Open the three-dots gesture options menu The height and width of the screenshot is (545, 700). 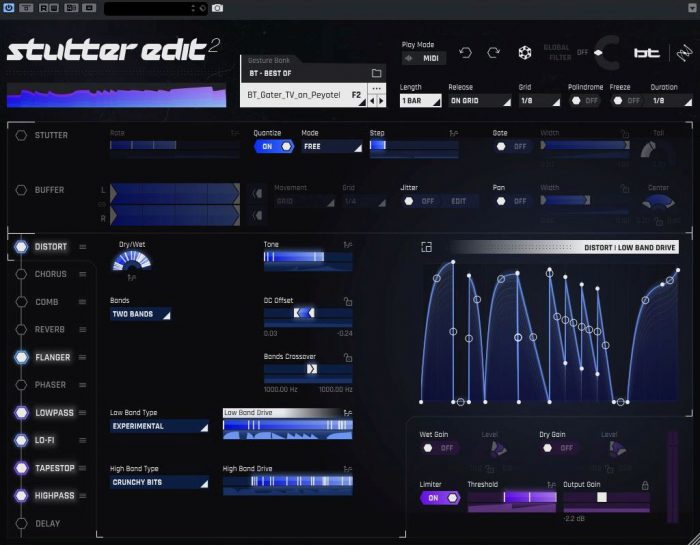tap(376, 88)
